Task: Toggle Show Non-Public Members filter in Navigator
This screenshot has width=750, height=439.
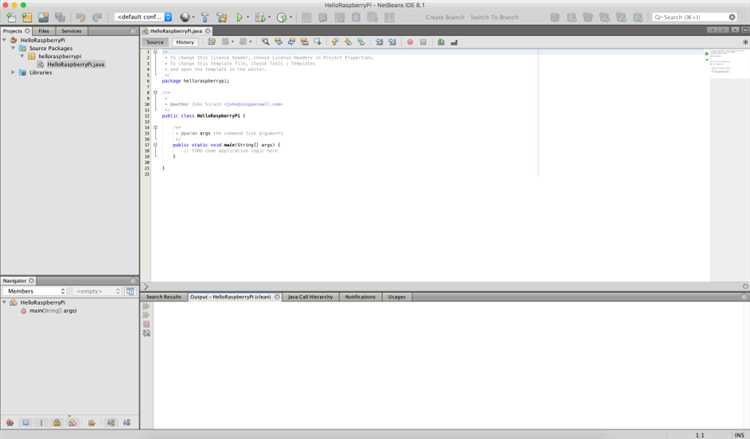Action: coord(56,423)
